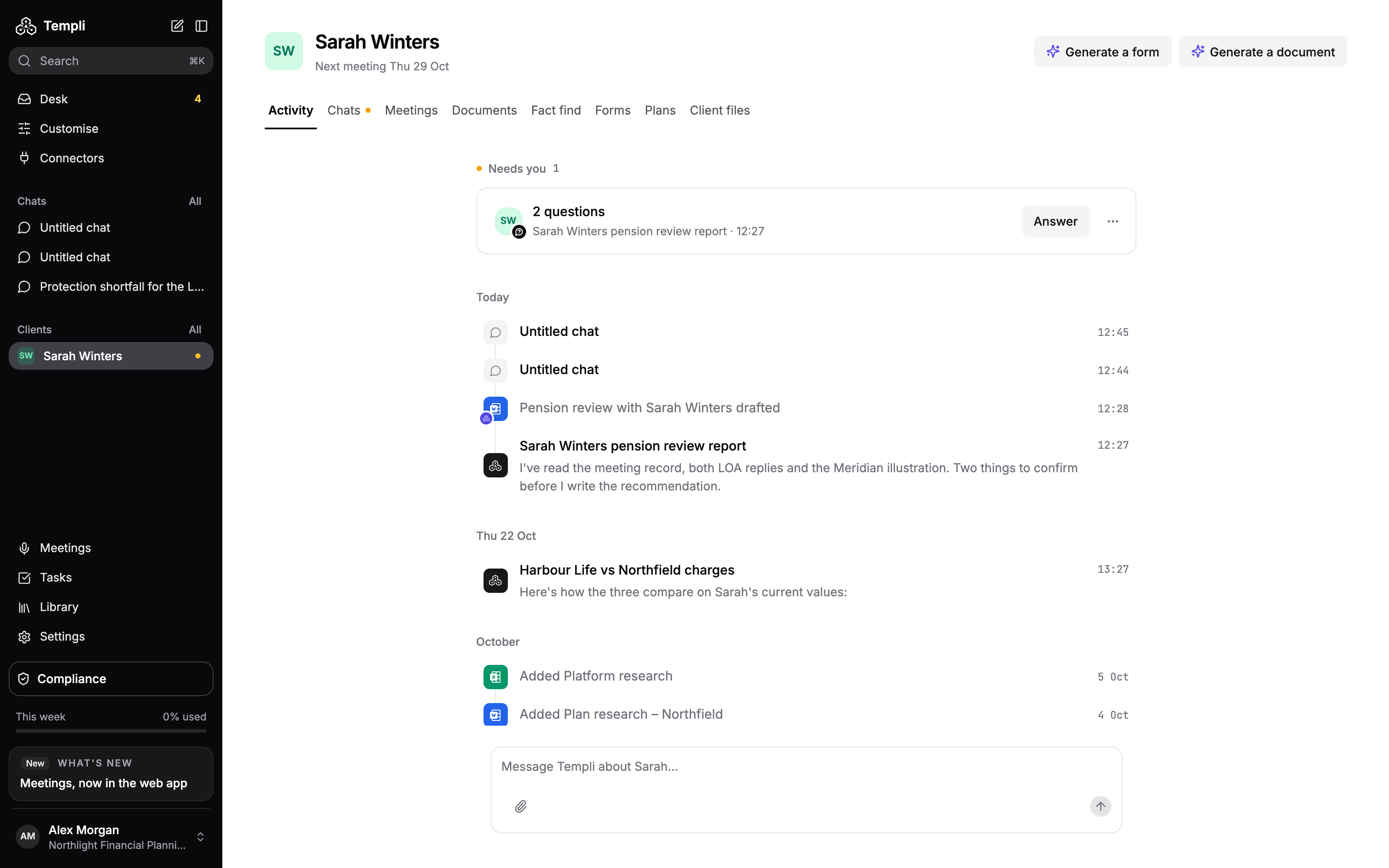This screenshot has width=1389, height=868.
Task: Open the Fact find tab
Action: (556, 110)
